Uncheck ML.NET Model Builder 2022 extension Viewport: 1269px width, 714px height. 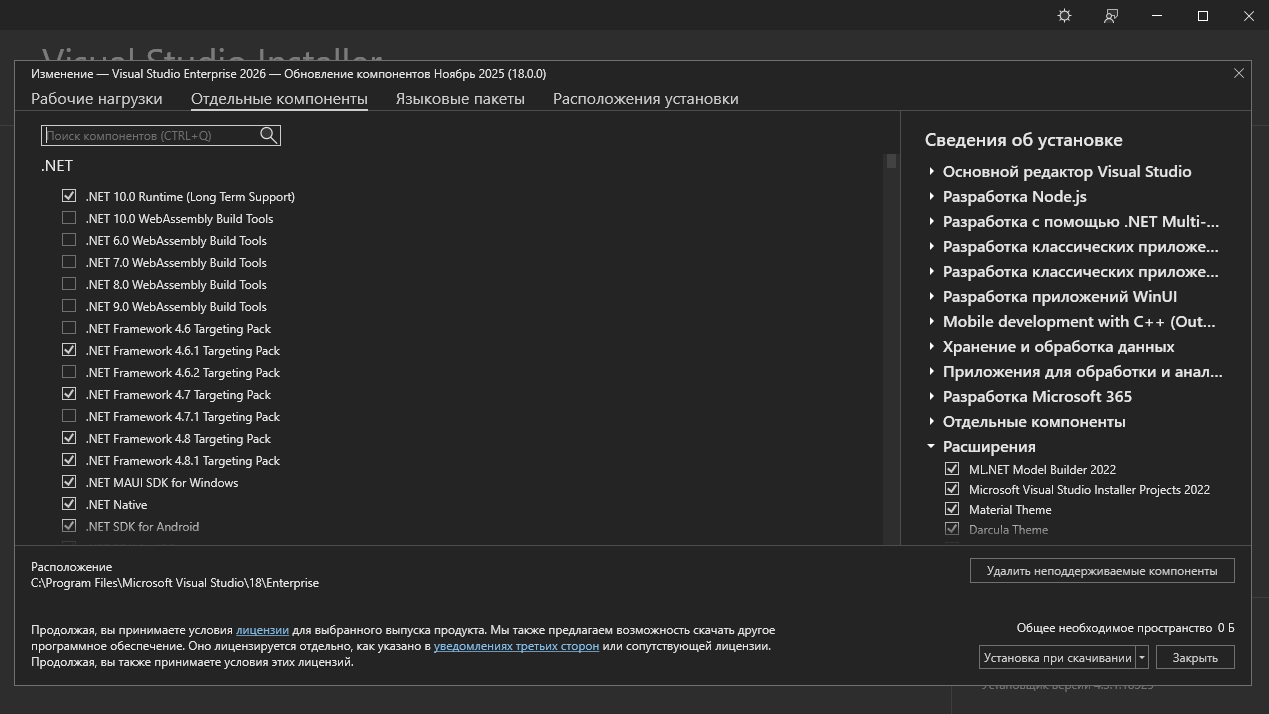coord(952,469)
